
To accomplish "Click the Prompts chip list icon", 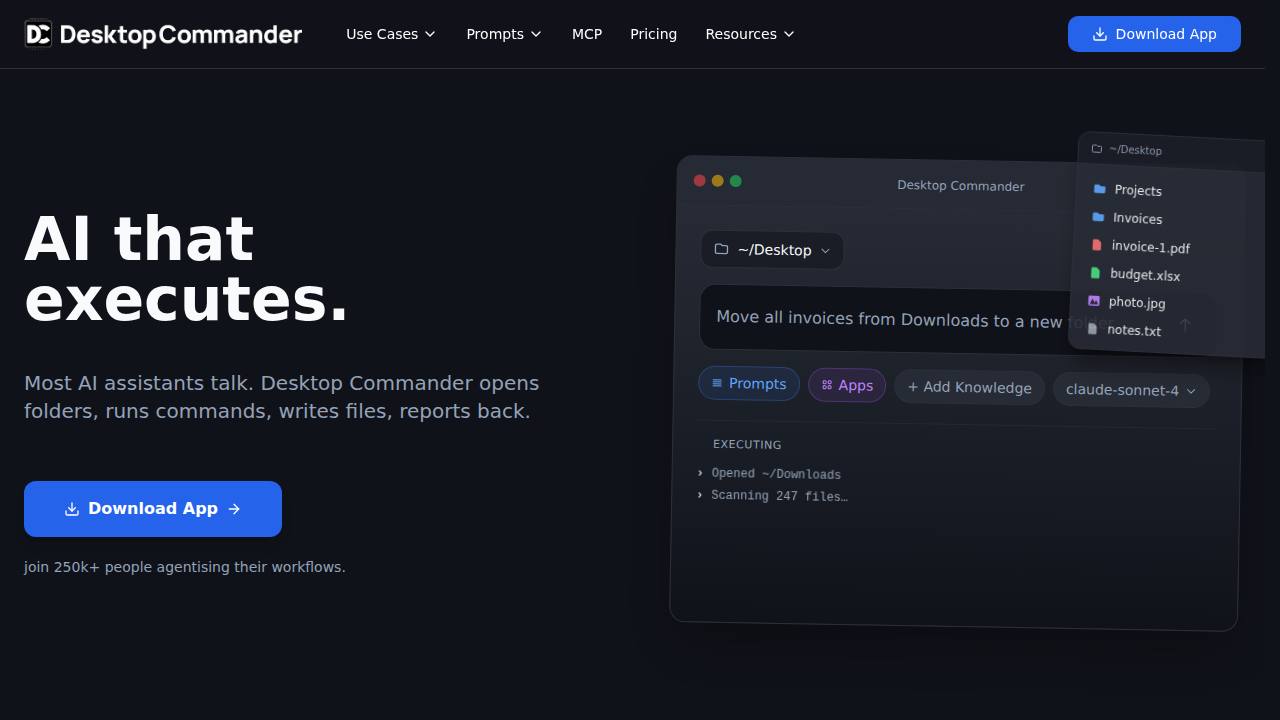I will coord(717,383).
